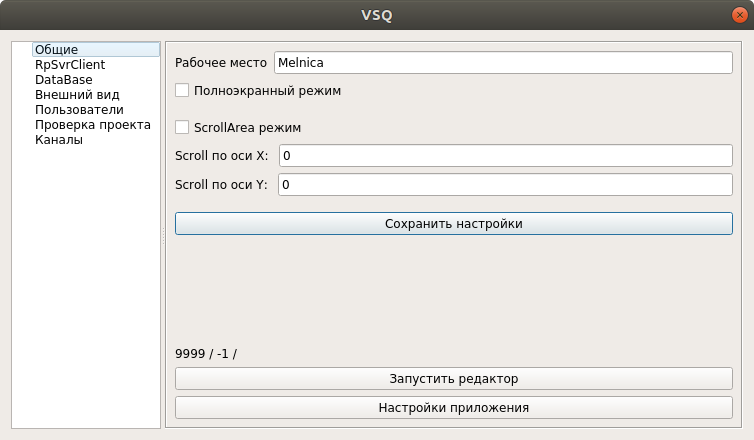The height and width of the screenshot is (440, 754).
Task: Open Проверка проекта section
Action: click(93, 125)
